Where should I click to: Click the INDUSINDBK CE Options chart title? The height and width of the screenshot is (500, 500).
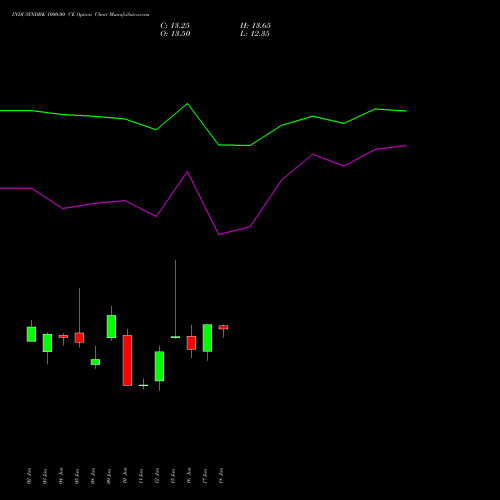80,14
